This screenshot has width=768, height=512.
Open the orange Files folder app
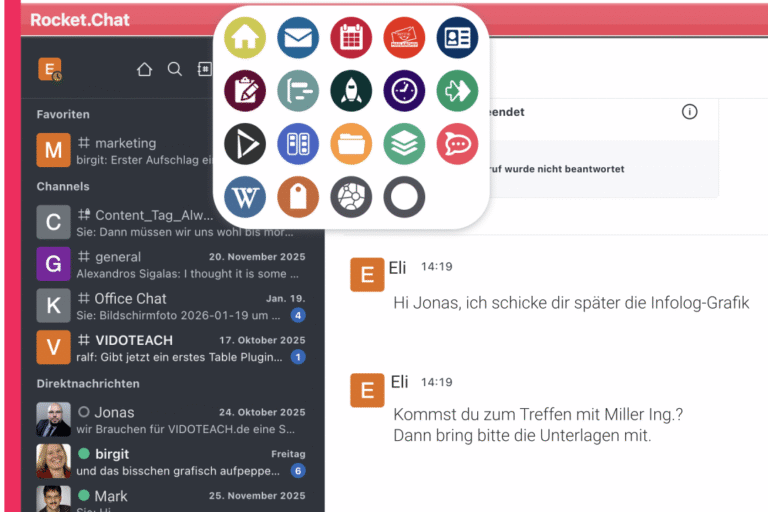(351, 144)
